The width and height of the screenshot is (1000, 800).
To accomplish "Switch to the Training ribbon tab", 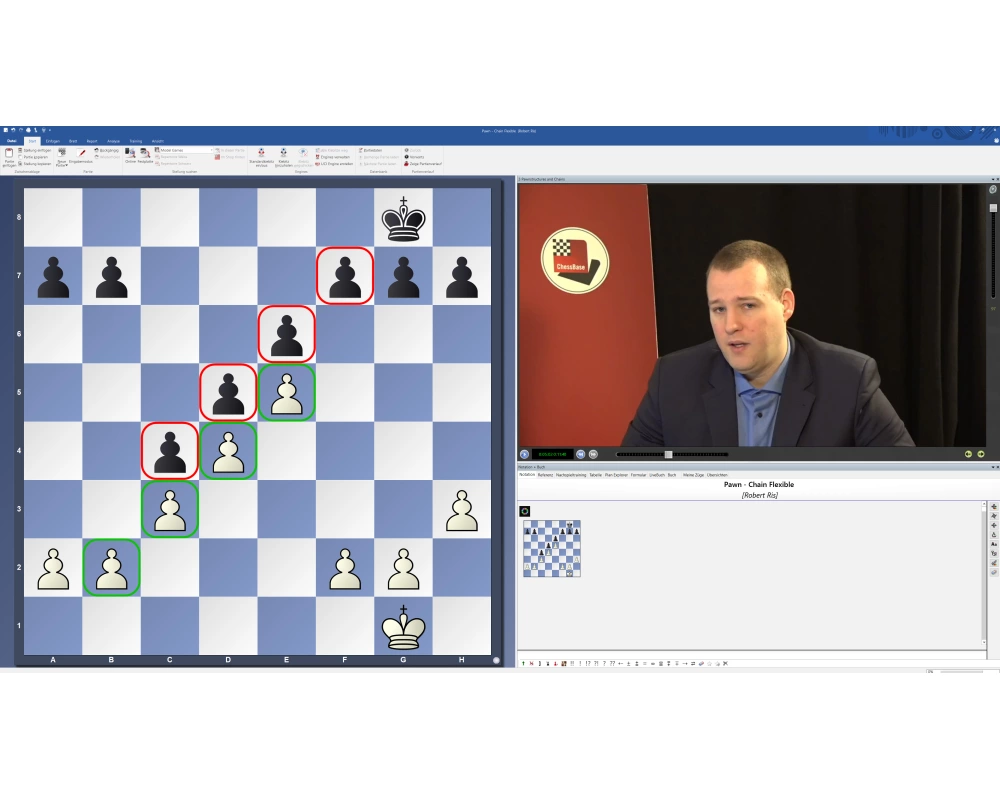I will (135, 141).
